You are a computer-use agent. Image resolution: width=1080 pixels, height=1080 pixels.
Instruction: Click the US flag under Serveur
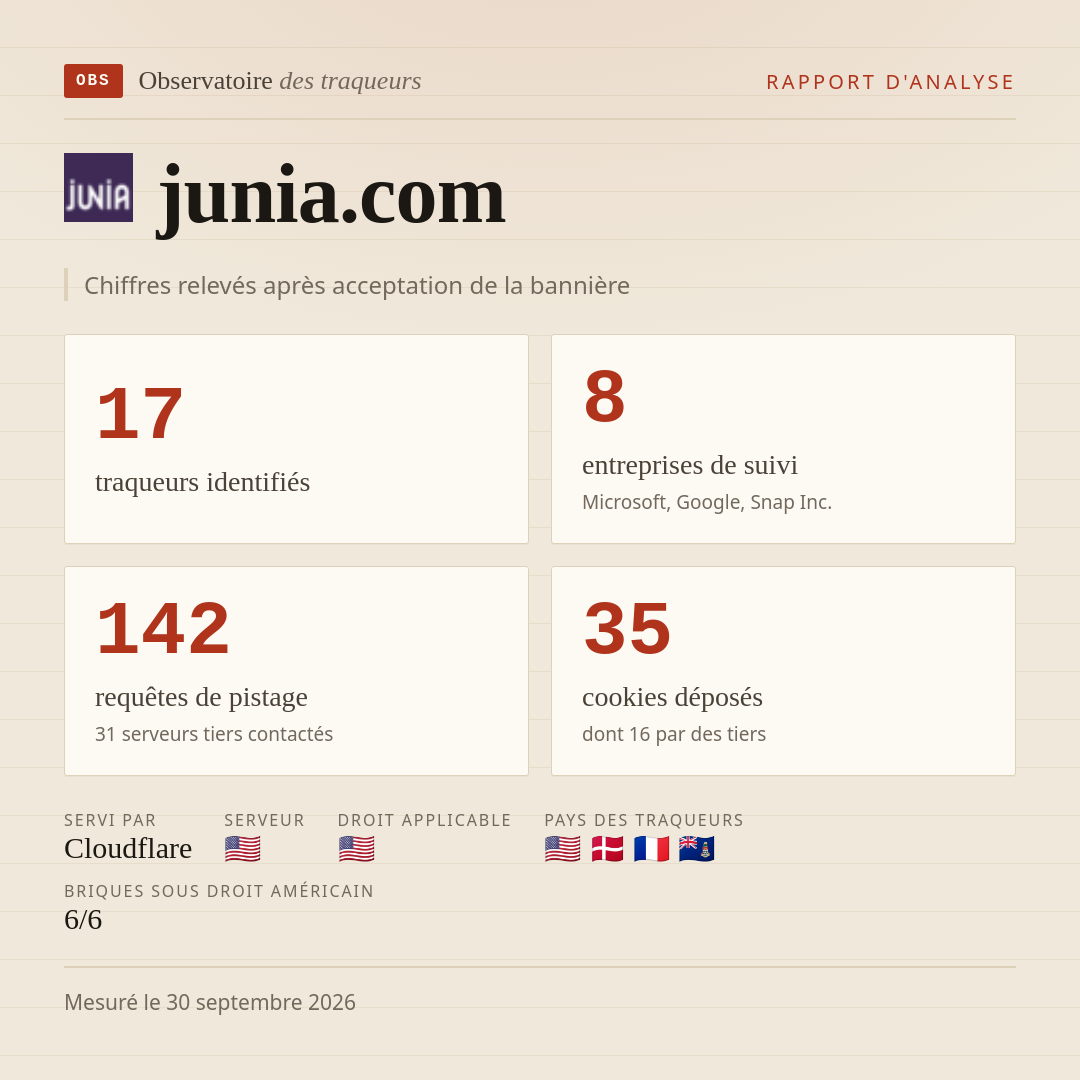(x=242, y=849)
